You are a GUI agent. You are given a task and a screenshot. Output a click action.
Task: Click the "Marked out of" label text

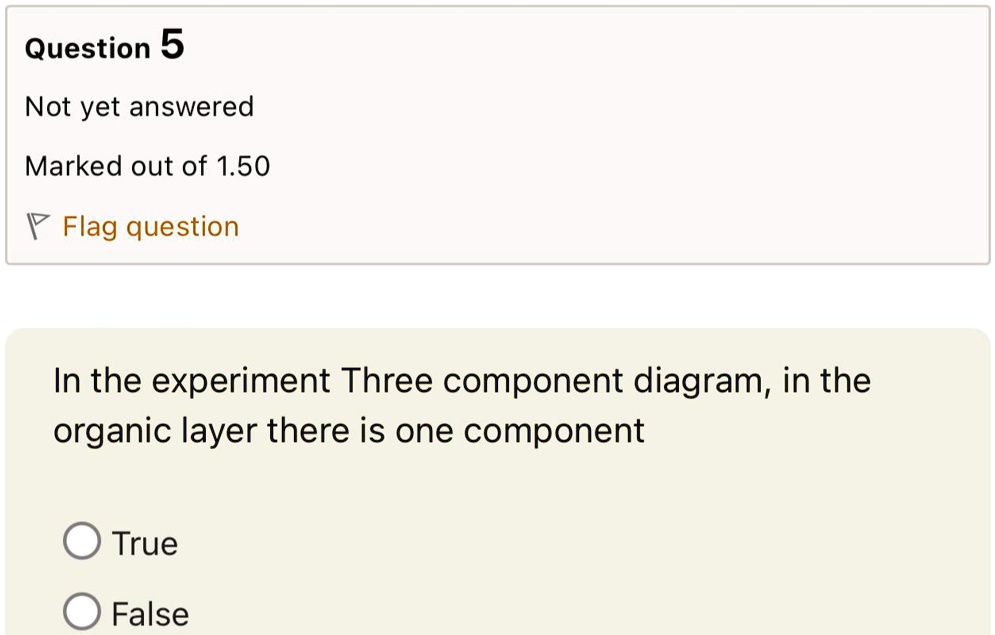tap(115, 166)
